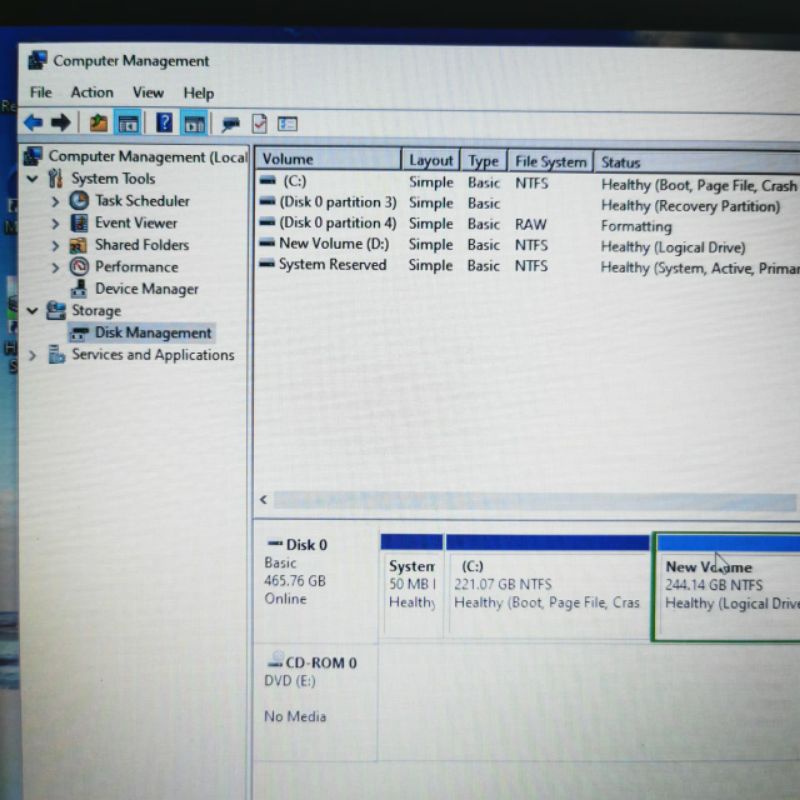Click the blue Help question mark icon
Image resolution: width=800 pixels, height=800 pixels.
tap(164, 123)
